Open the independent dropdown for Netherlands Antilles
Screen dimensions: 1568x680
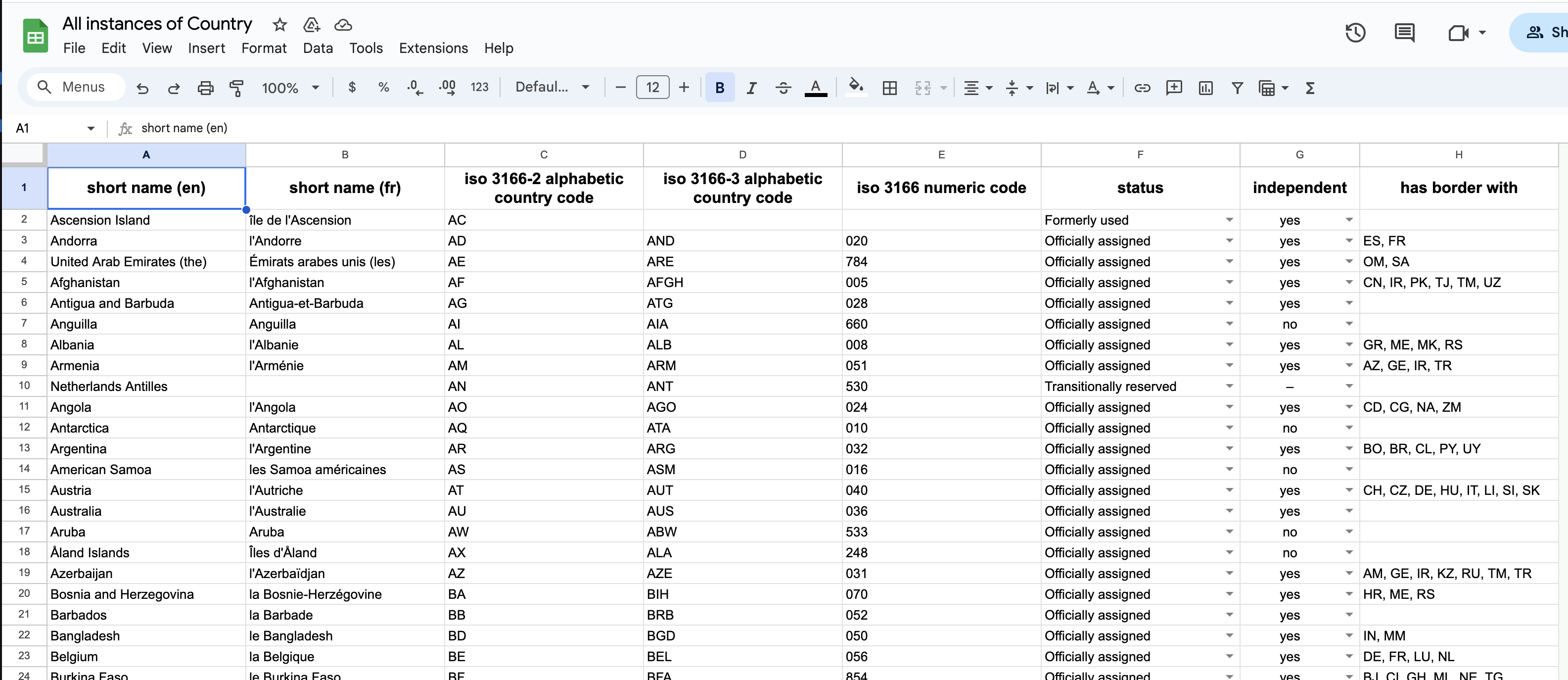tap(1349, 386)
